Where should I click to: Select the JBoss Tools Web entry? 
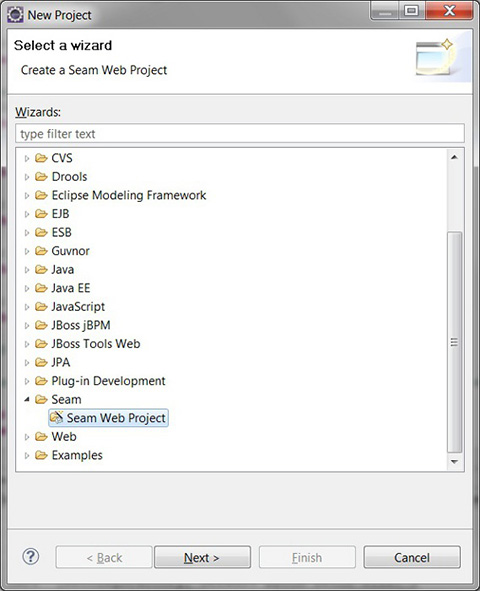[96, 344]
